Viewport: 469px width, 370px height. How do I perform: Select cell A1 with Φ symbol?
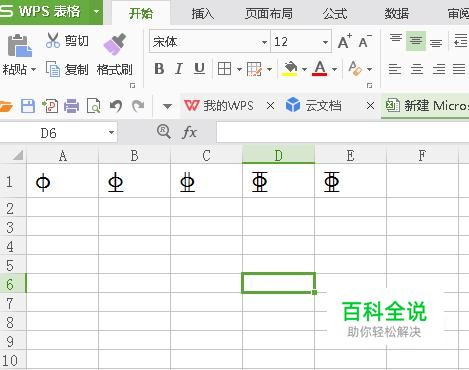(62, 182)
